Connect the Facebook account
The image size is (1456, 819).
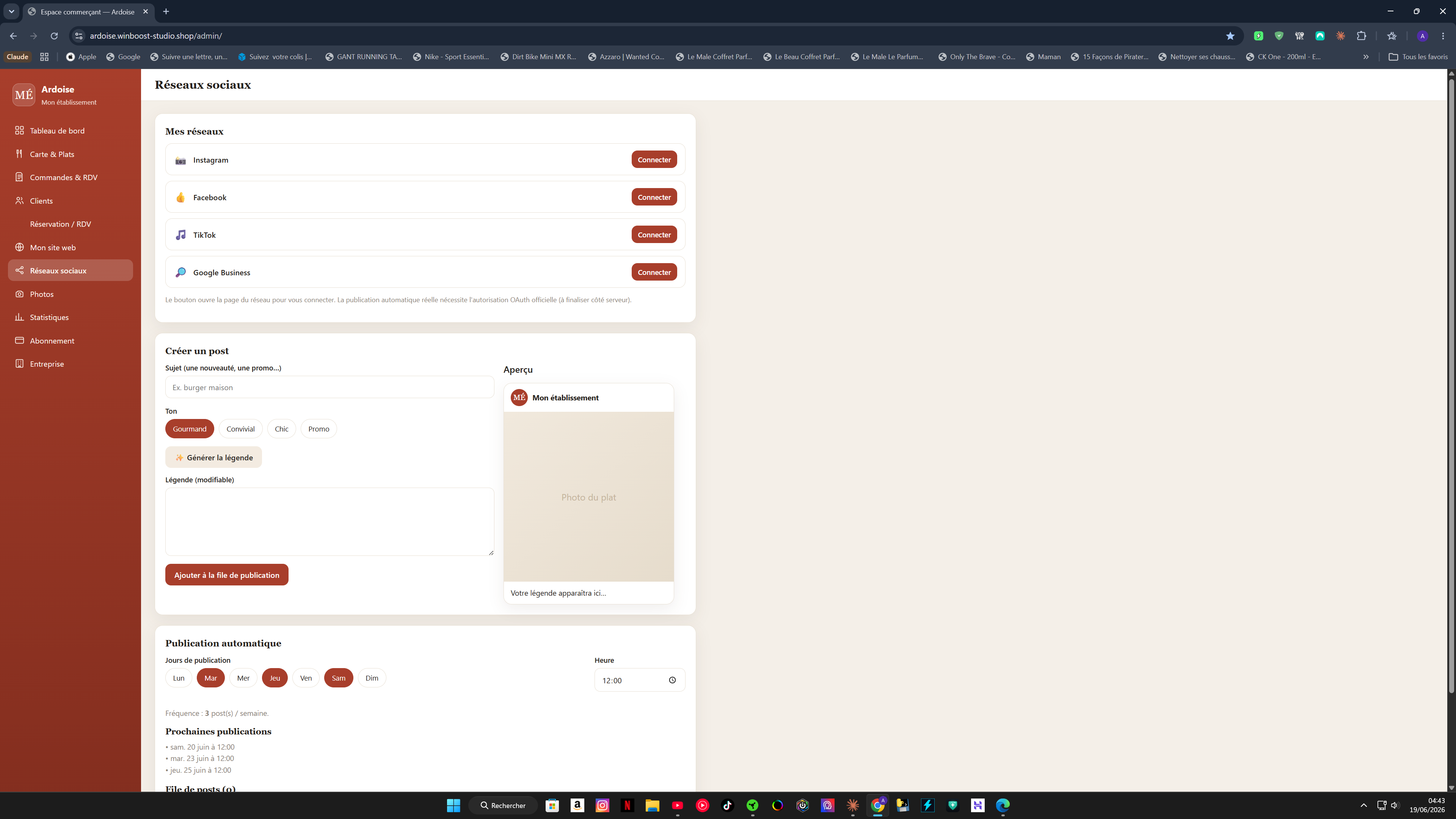click(654, 197)
